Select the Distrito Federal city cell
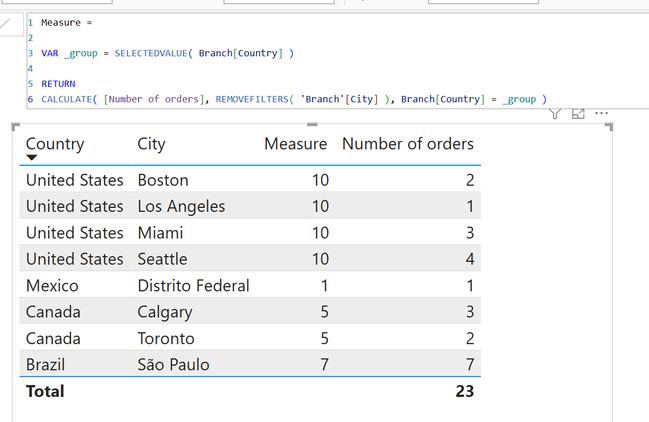This screenshot has height=422, width=649. click(193, 286)
